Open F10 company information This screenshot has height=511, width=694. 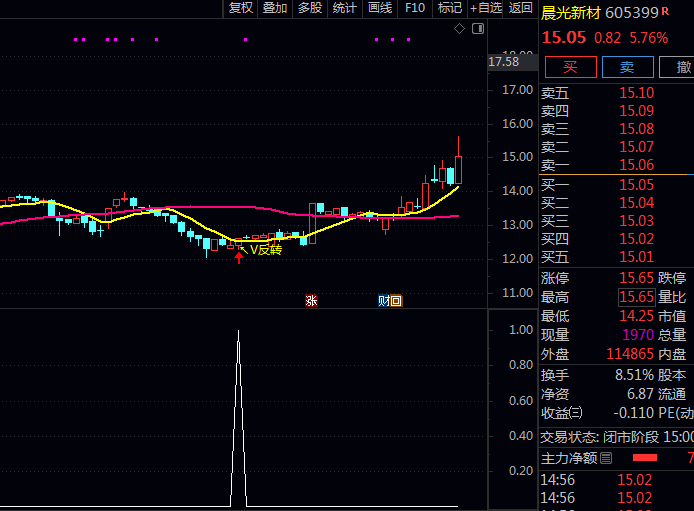click(415, 8)
